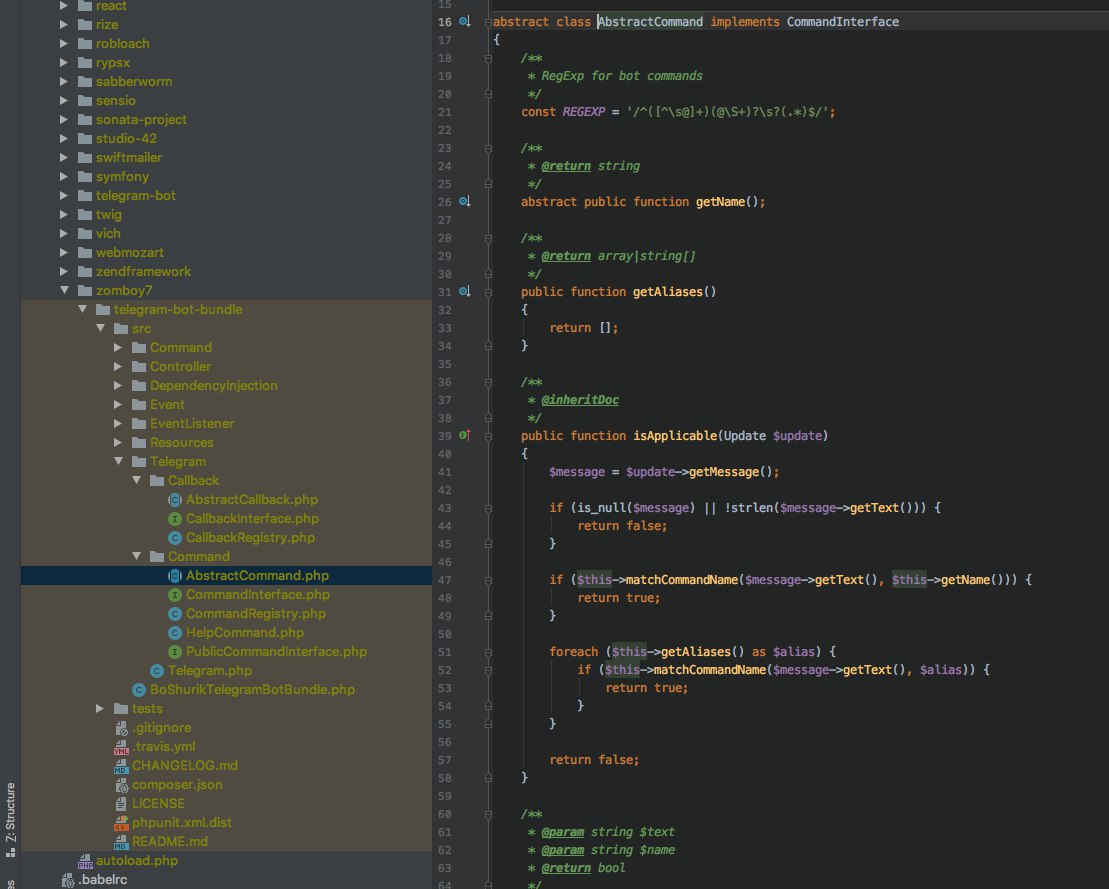Fold the isApplicable method at line 39
The image size is (1109, 889).
[x=488, y=436]
